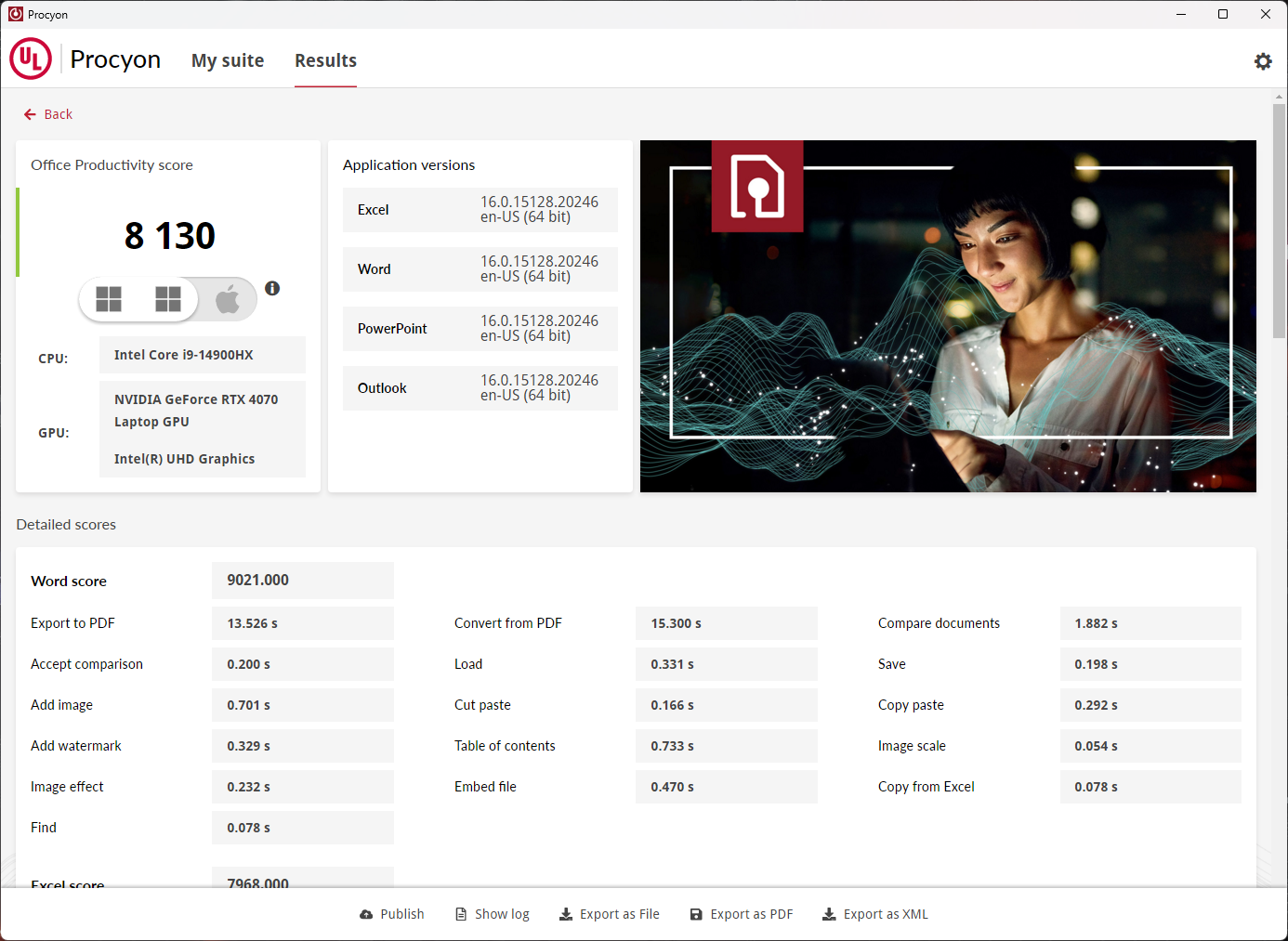
Task: Go back using the Back link
Action: 48,114
